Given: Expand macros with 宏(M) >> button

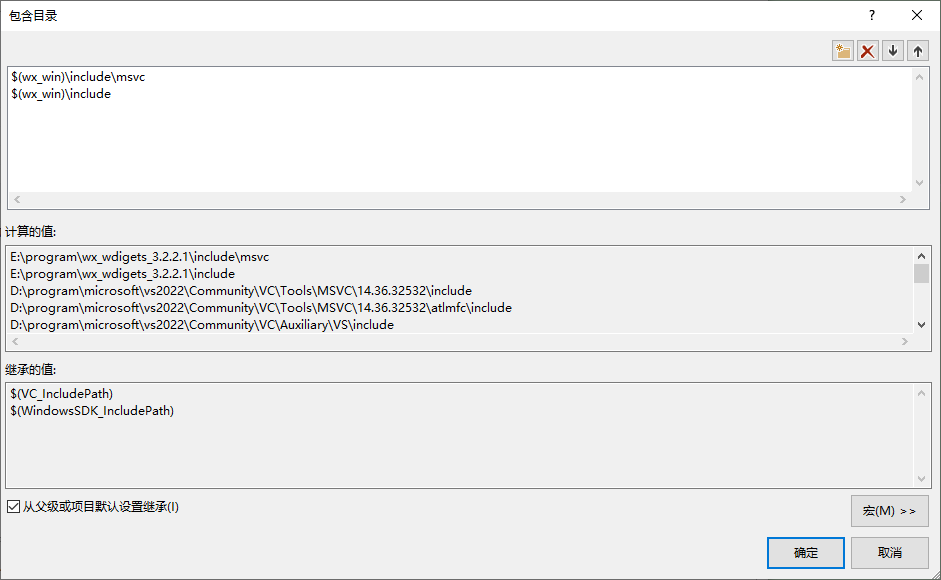Looking at the screenshot, I should pos(889,511).
